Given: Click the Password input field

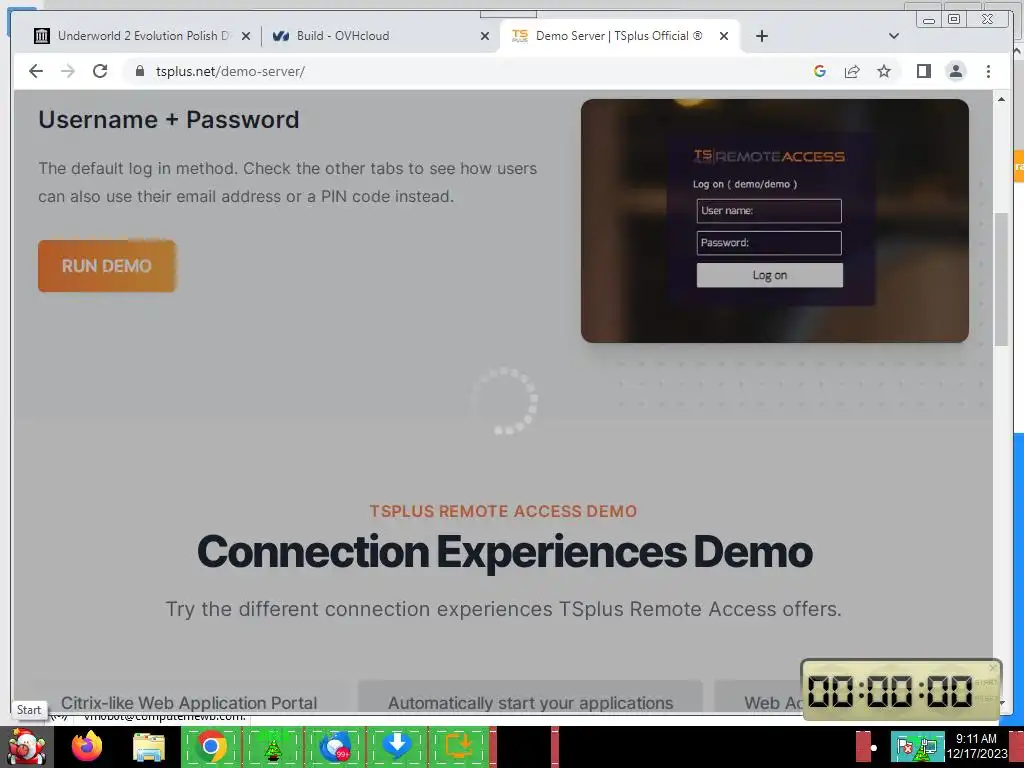Looking at the screenshot, I should [769, 243].
